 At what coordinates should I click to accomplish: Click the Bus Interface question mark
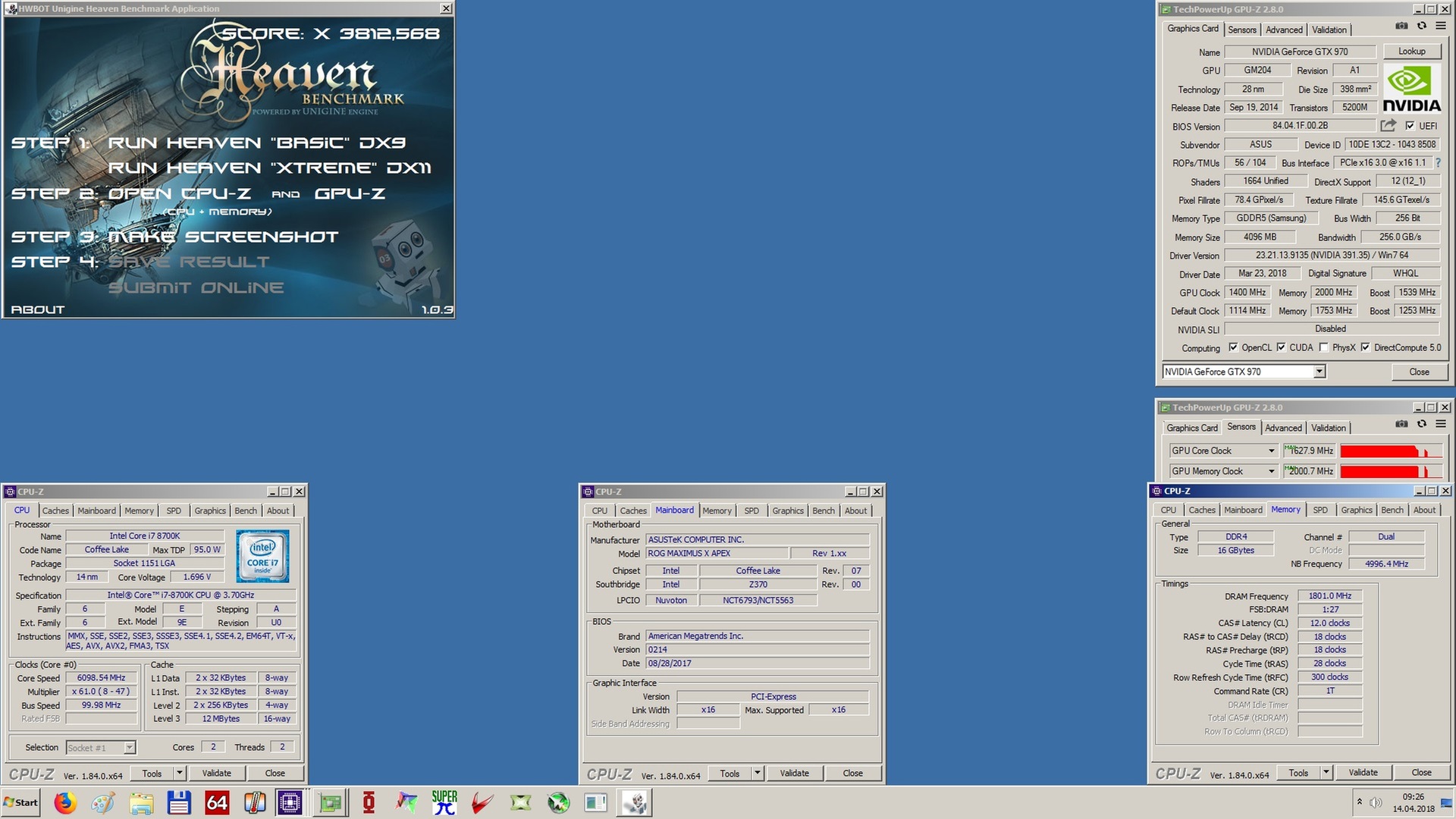pos(1438,162)
